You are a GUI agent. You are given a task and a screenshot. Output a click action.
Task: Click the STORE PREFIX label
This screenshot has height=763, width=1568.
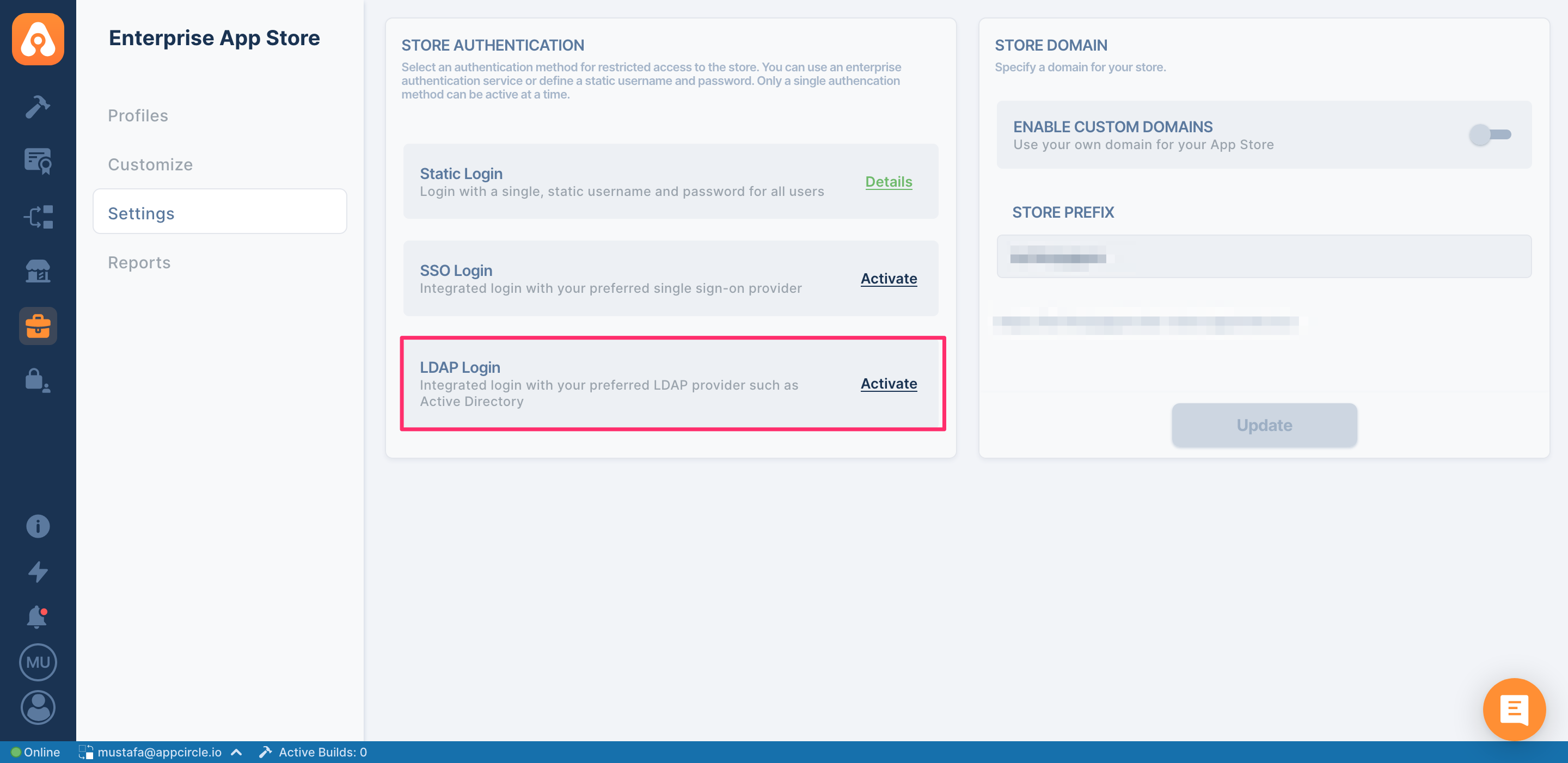pyautogui.click(x=1063, y=212)
